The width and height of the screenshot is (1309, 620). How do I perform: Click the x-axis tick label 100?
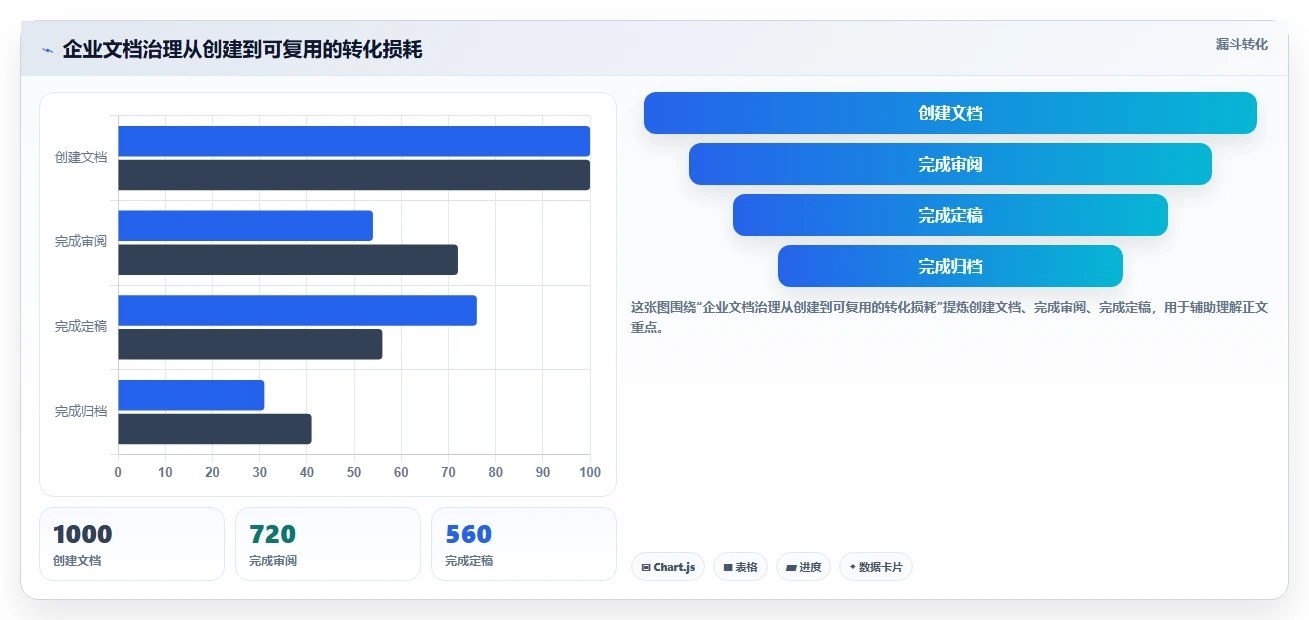[x=590, y=472]
